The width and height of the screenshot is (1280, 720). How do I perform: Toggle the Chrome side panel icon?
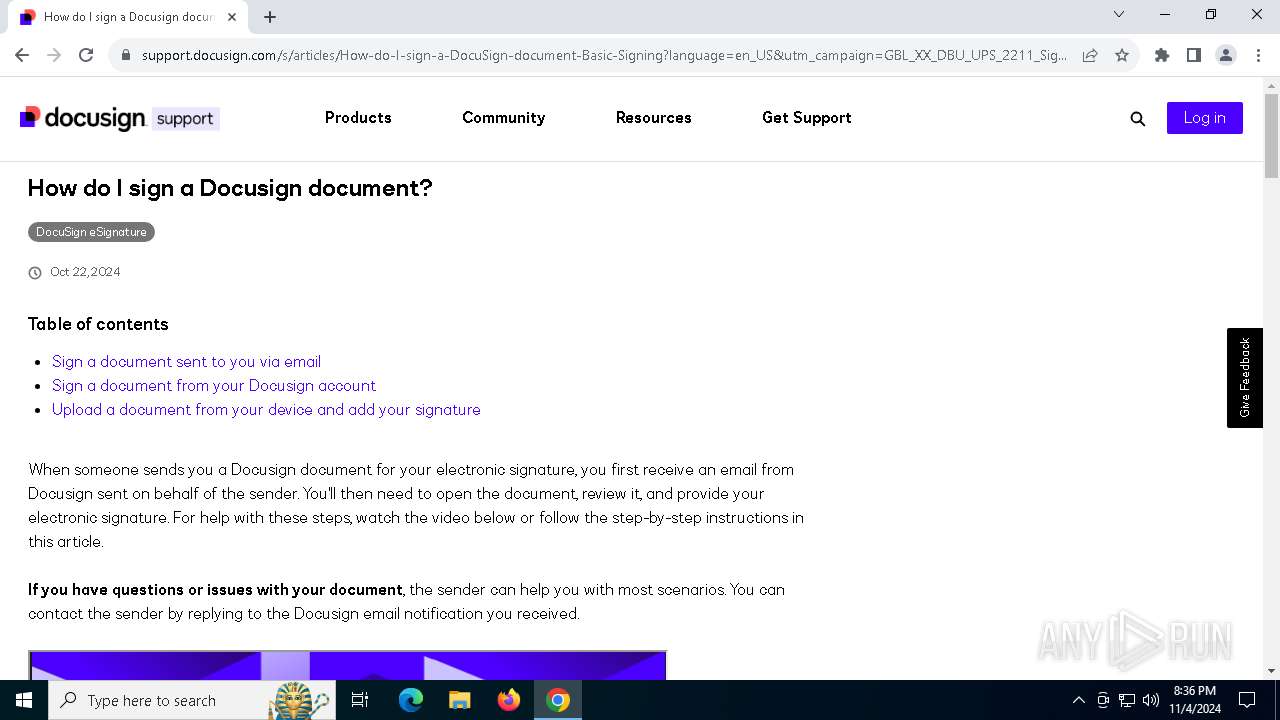click(1194, 55)
